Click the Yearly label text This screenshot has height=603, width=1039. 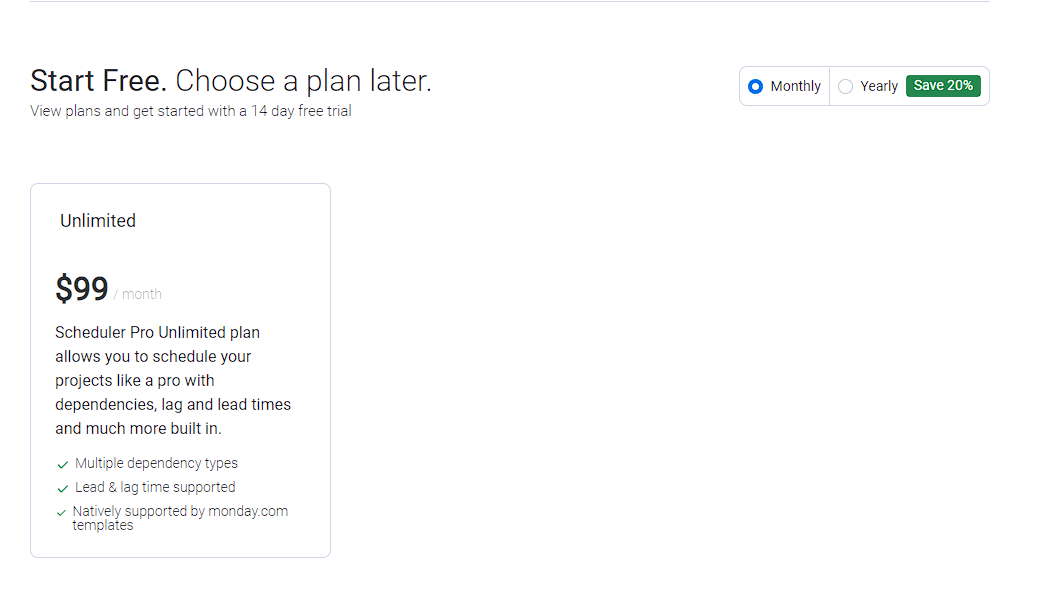(x=879, y=86)
